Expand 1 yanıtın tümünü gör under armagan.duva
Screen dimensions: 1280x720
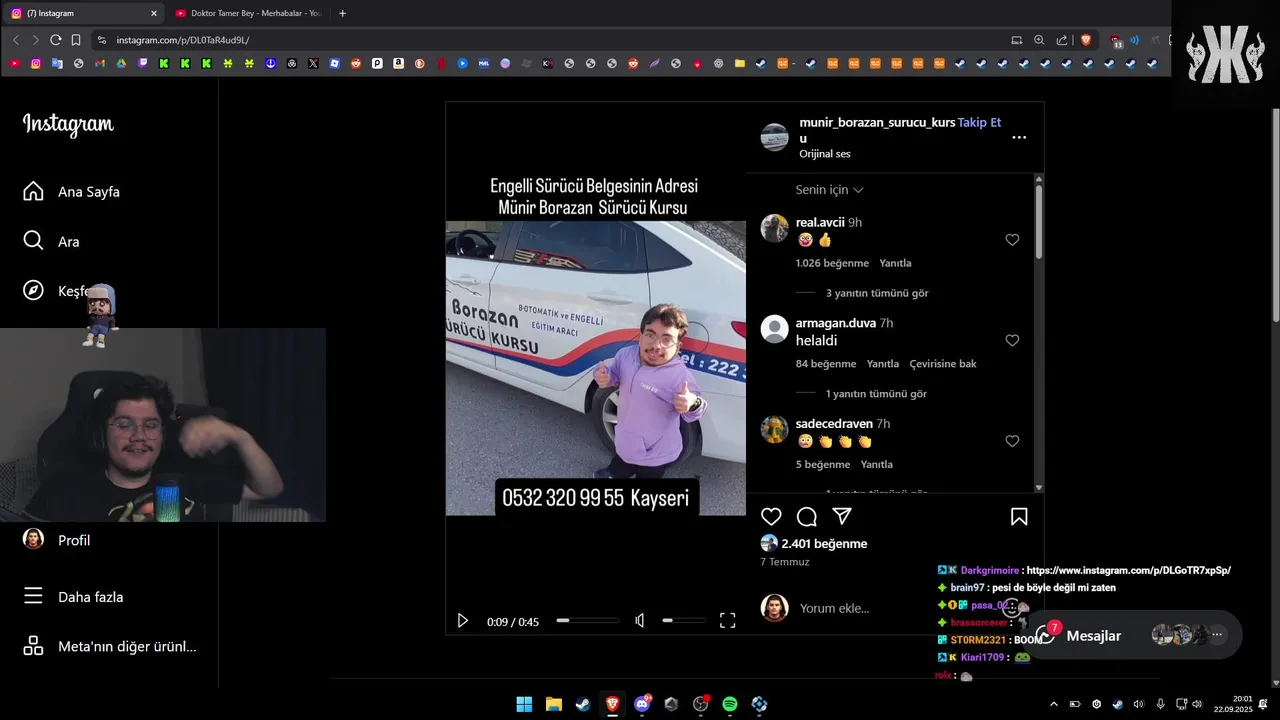coord(876,394)
